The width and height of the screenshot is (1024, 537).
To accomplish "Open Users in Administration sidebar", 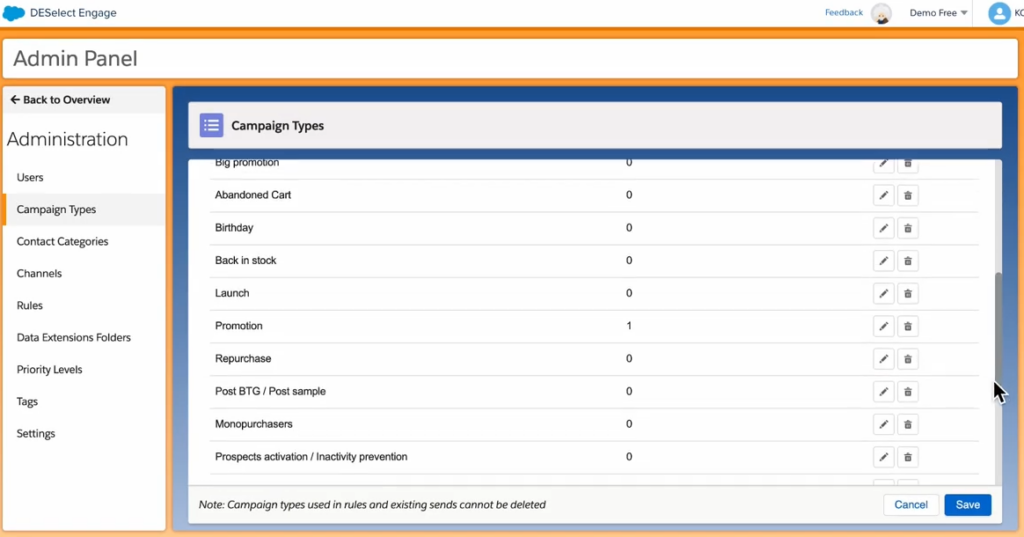I will (30, 177).
